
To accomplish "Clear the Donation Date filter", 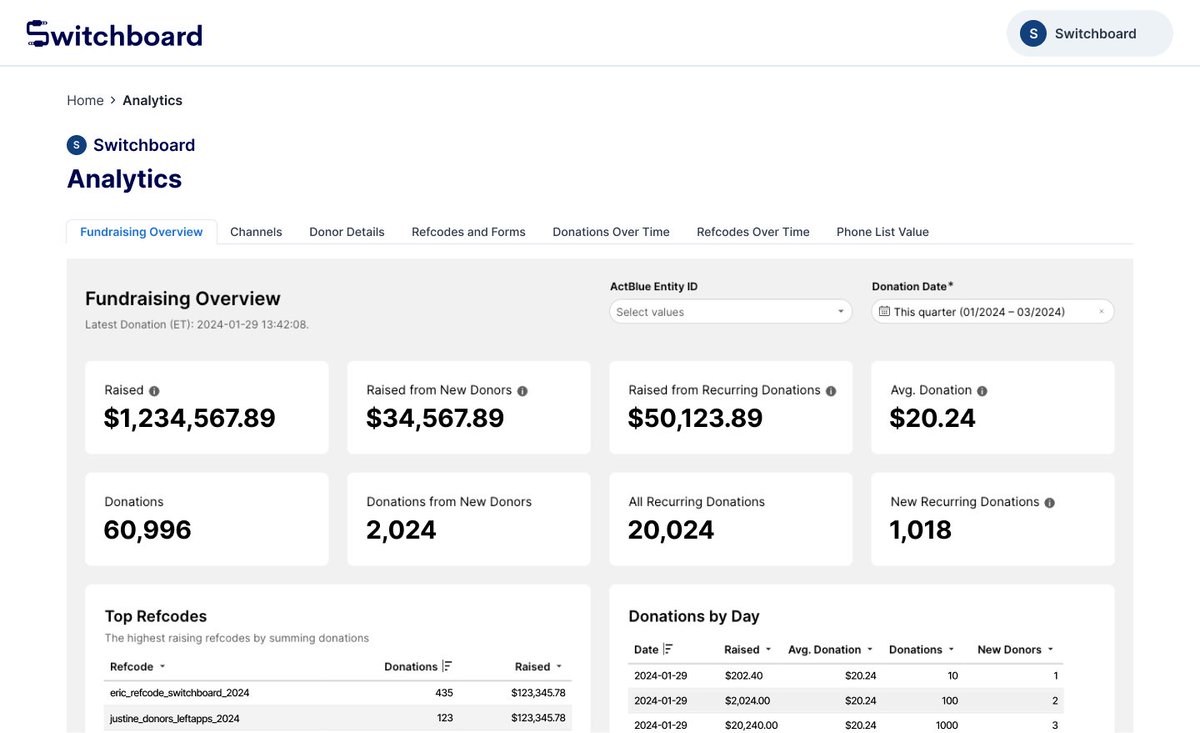I will click(1104, 311).
